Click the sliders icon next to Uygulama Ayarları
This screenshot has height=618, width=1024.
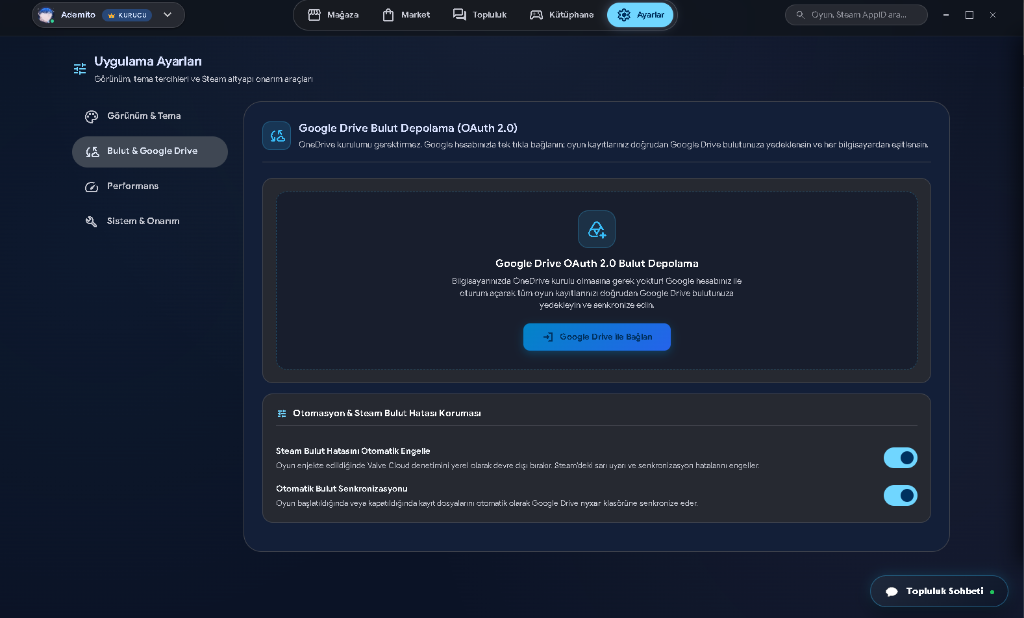point(80,69)
